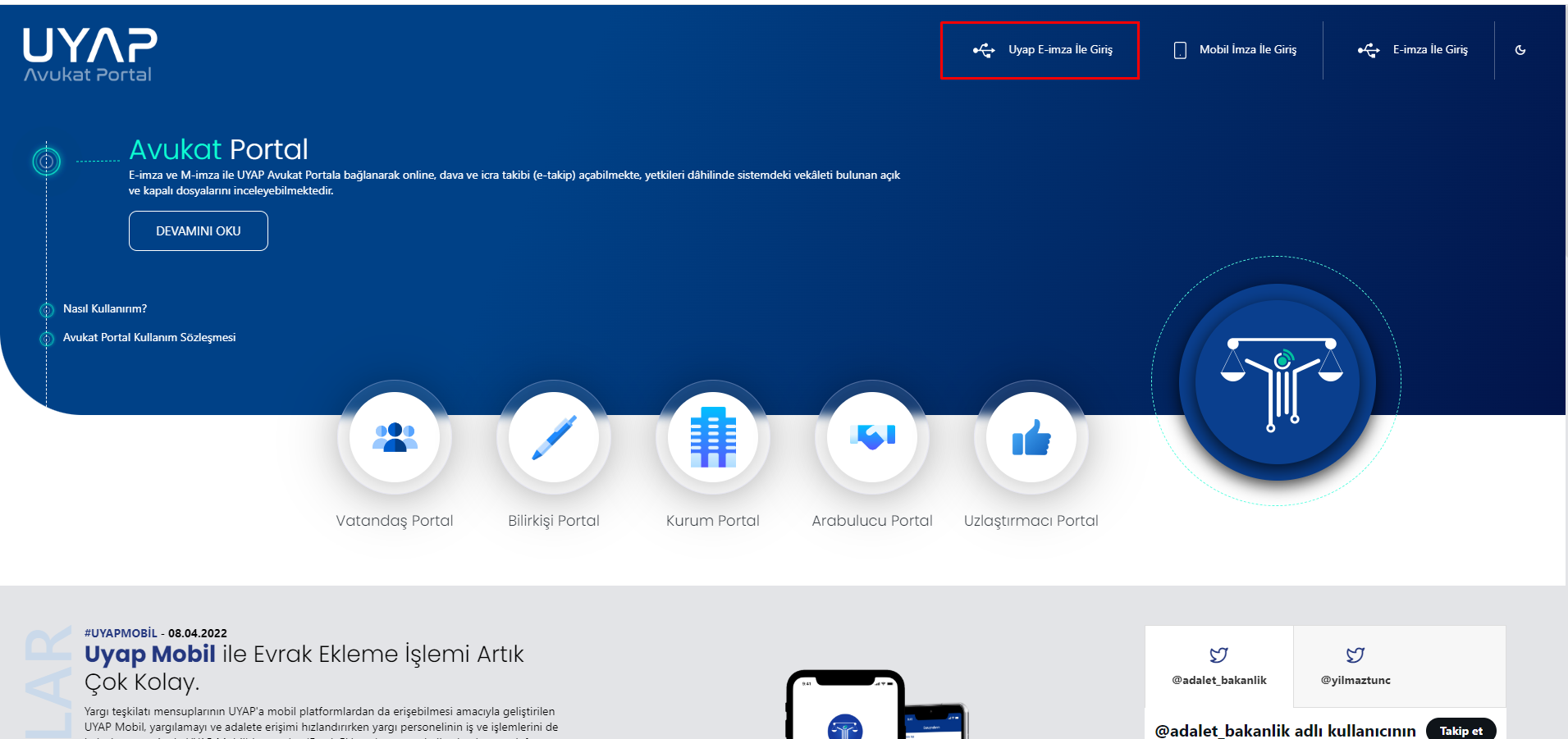Screen dimensions: 1568x739
Task: Click the Twitter bird above @yilmaztunc
Action: pos(1355,655)
